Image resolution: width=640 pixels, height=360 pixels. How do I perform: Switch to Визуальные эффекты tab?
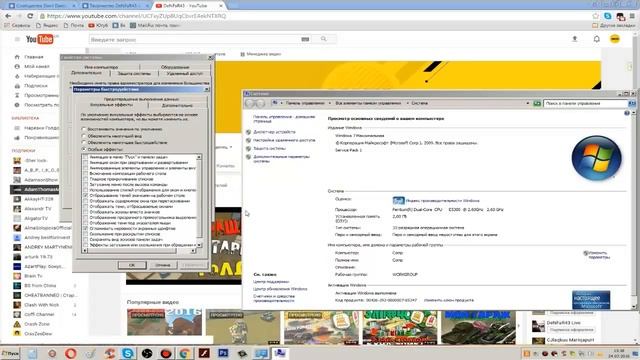coord(111,105)
